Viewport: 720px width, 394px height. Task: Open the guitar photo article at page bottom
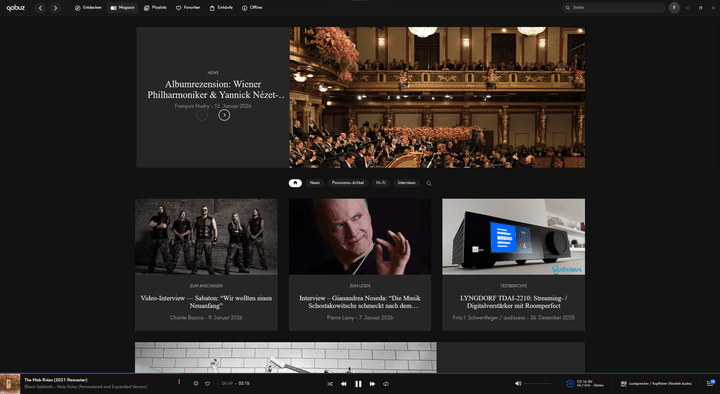[x=286, y=357]
